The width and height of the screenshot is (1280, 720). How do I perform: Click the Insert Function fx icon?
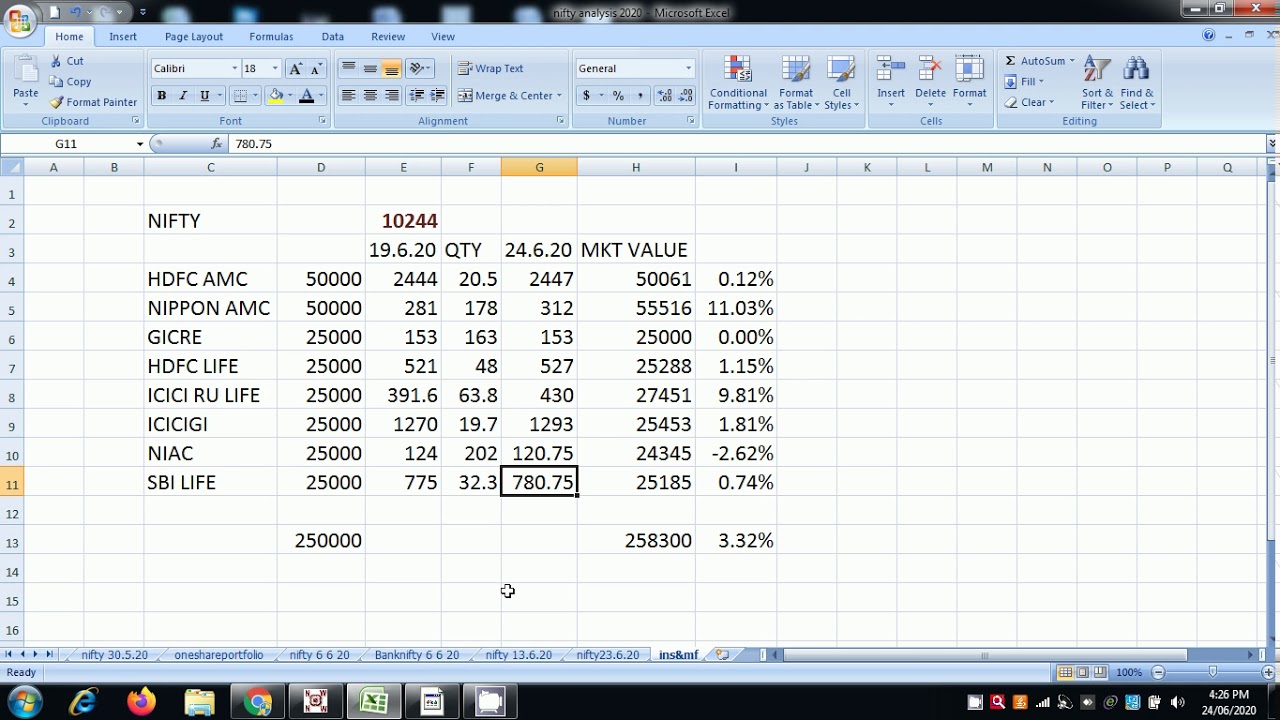tap(216, 144)
